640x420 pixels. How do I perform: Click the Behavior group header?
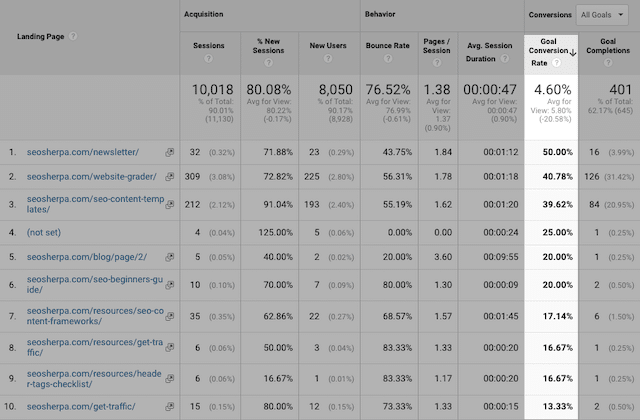pos(380,14)
